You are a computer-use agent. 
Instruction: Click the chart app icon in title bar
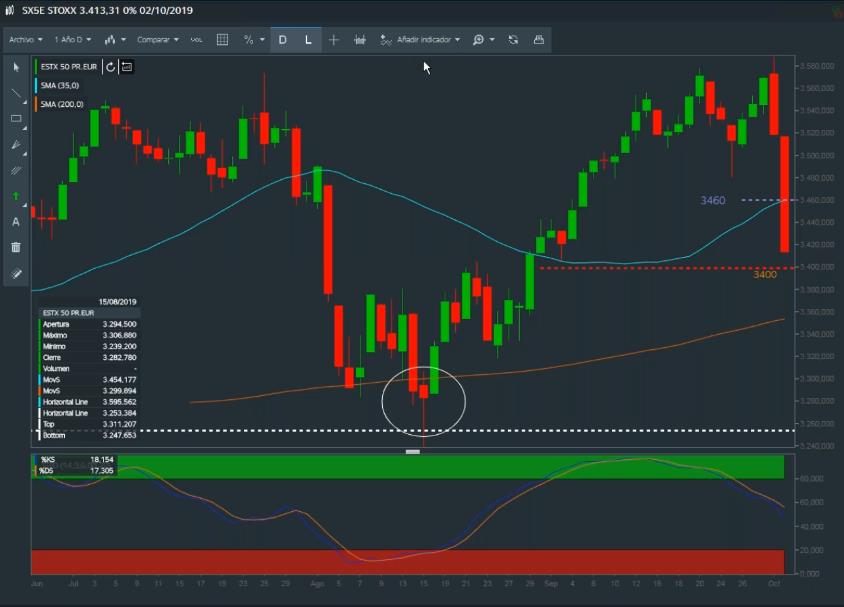[9, 10]
